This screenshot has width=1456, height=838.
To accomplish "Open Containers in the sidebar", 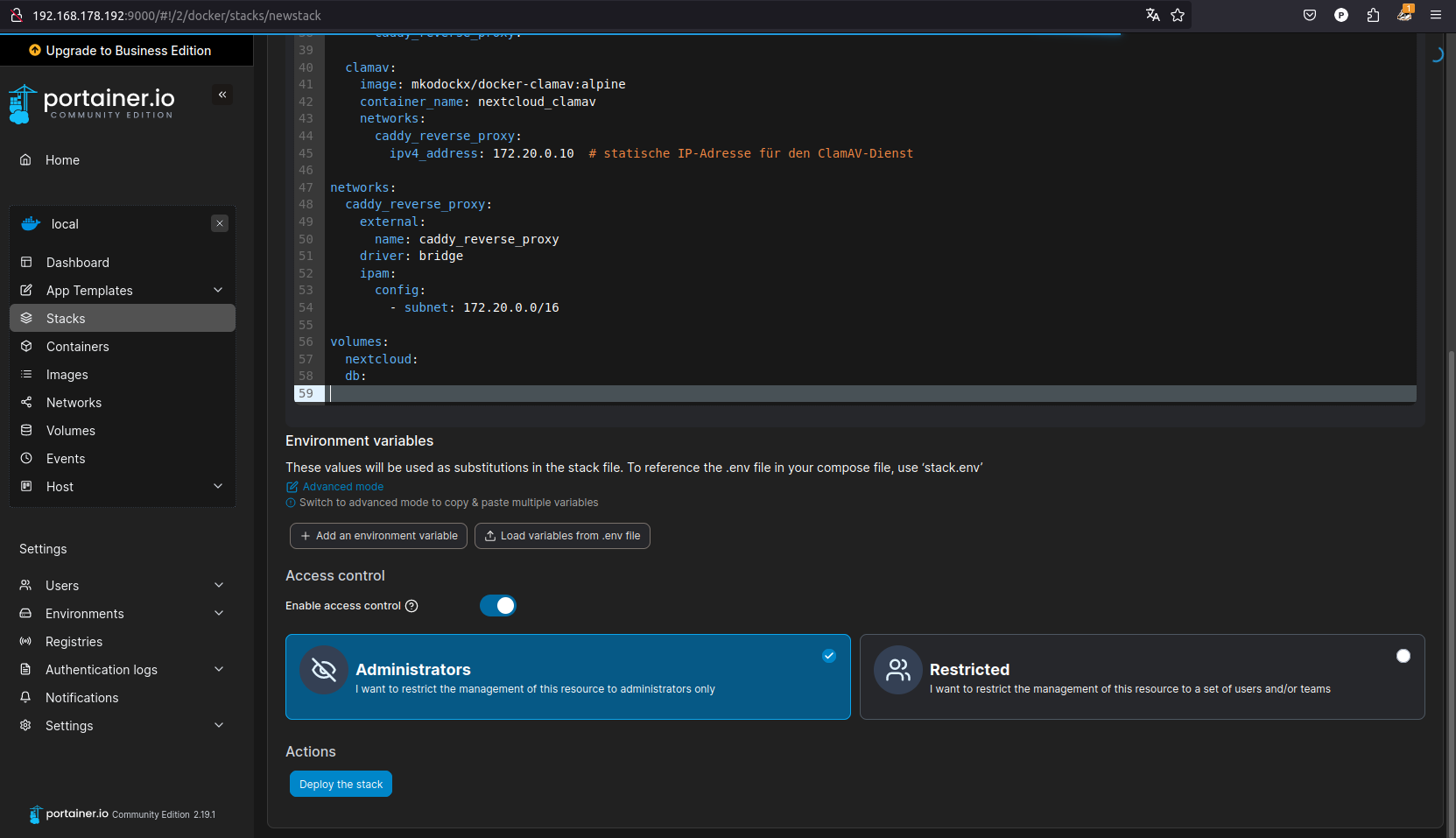I will (78, 347).
